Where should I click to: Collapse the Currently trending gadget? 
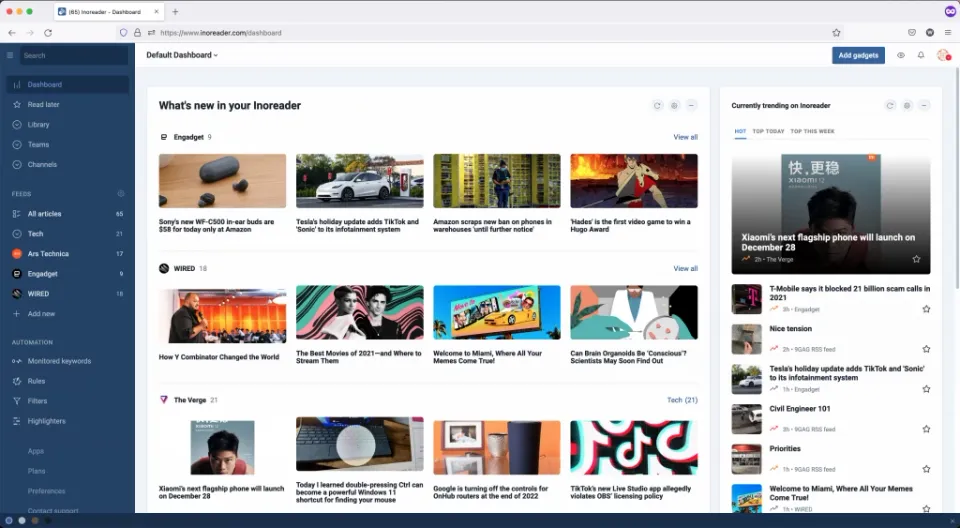(924, 105)
